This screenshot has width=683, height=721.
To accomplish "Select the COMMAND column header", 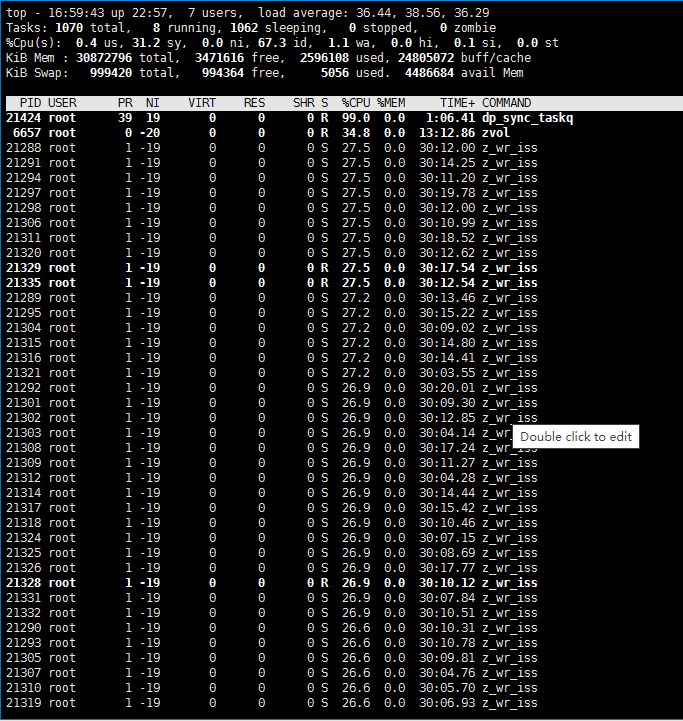I will click(x=506, y=103).
